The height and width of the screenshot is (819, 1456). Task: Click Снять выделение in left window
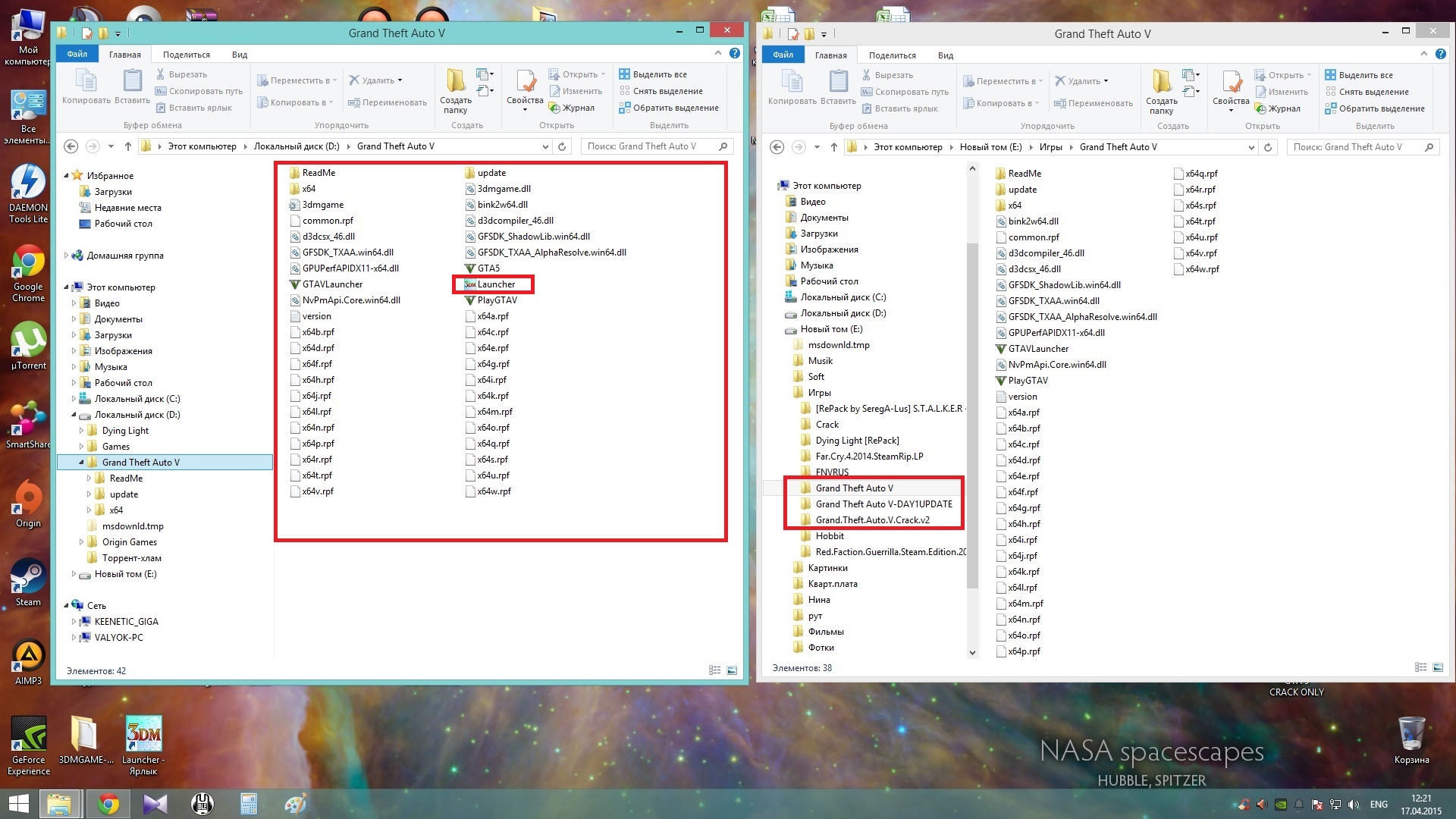(x=661, y=91)
